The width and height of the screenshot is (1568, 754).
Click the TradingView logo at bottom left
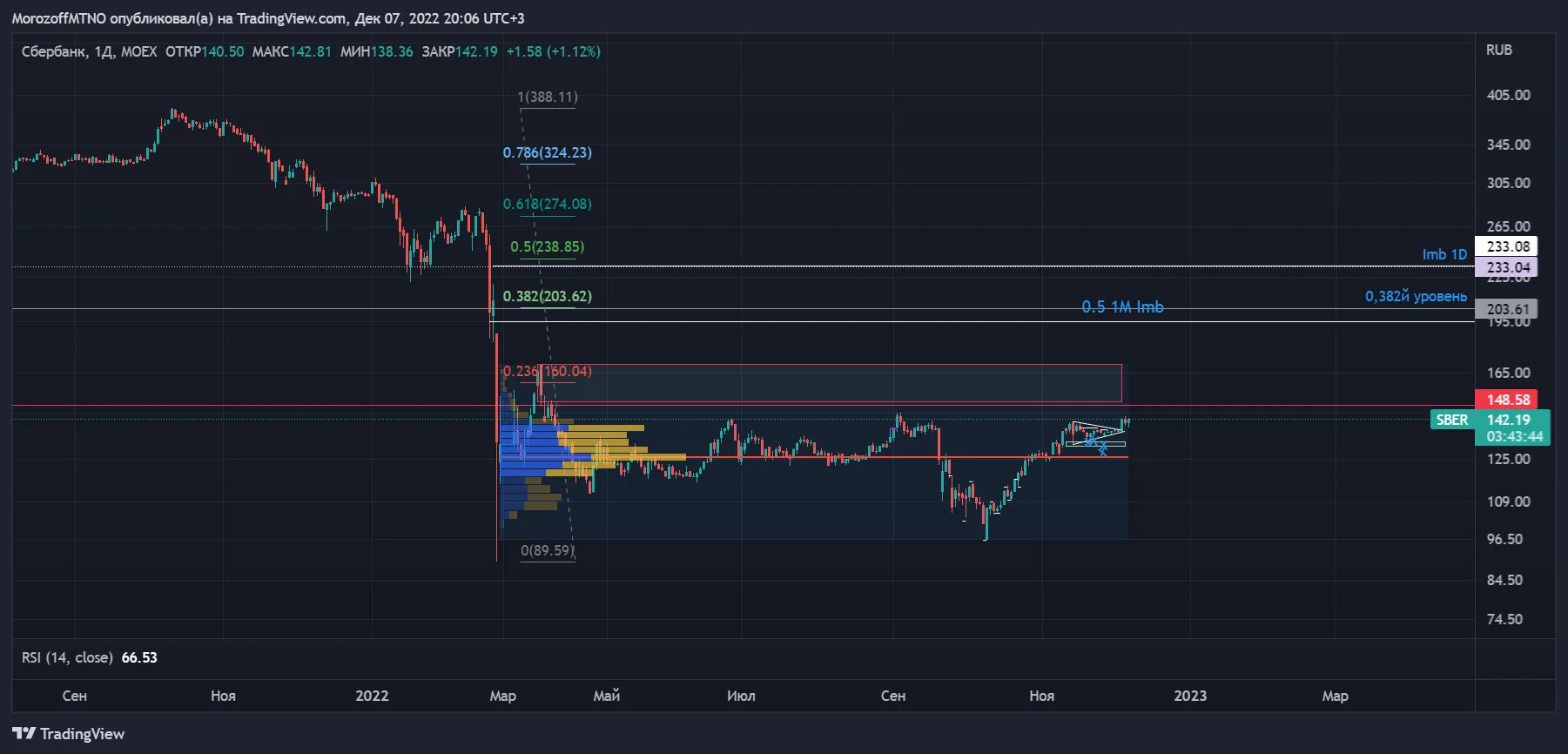coord(69,734)
